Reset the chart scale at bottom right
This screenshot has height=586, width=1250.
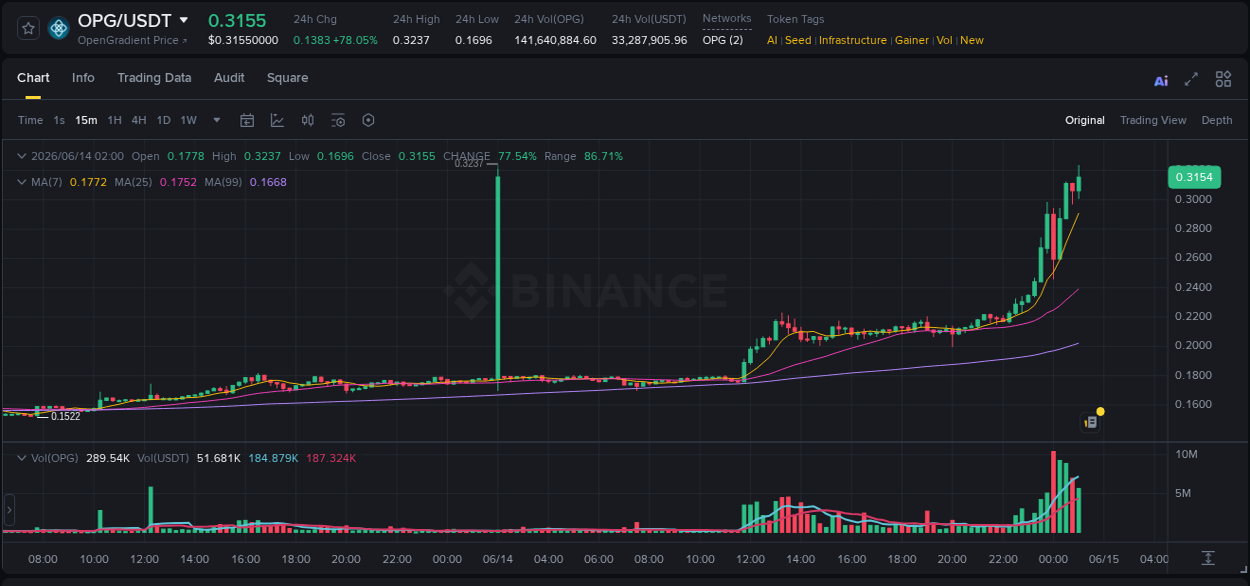1208,558
